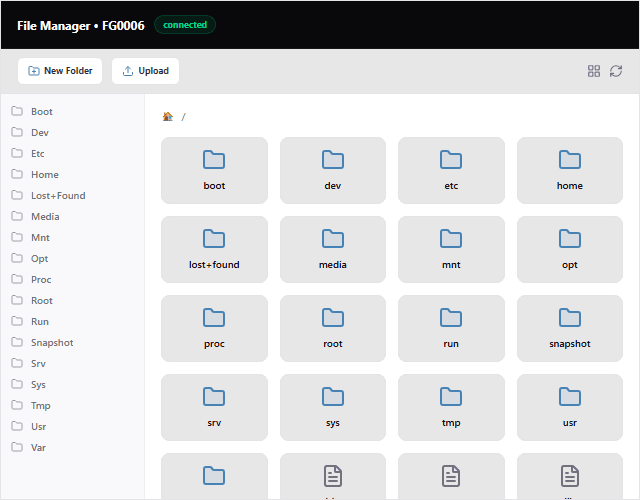640x500 pixels.
Task: Open the media folder card
Action: tap(333, 249)
